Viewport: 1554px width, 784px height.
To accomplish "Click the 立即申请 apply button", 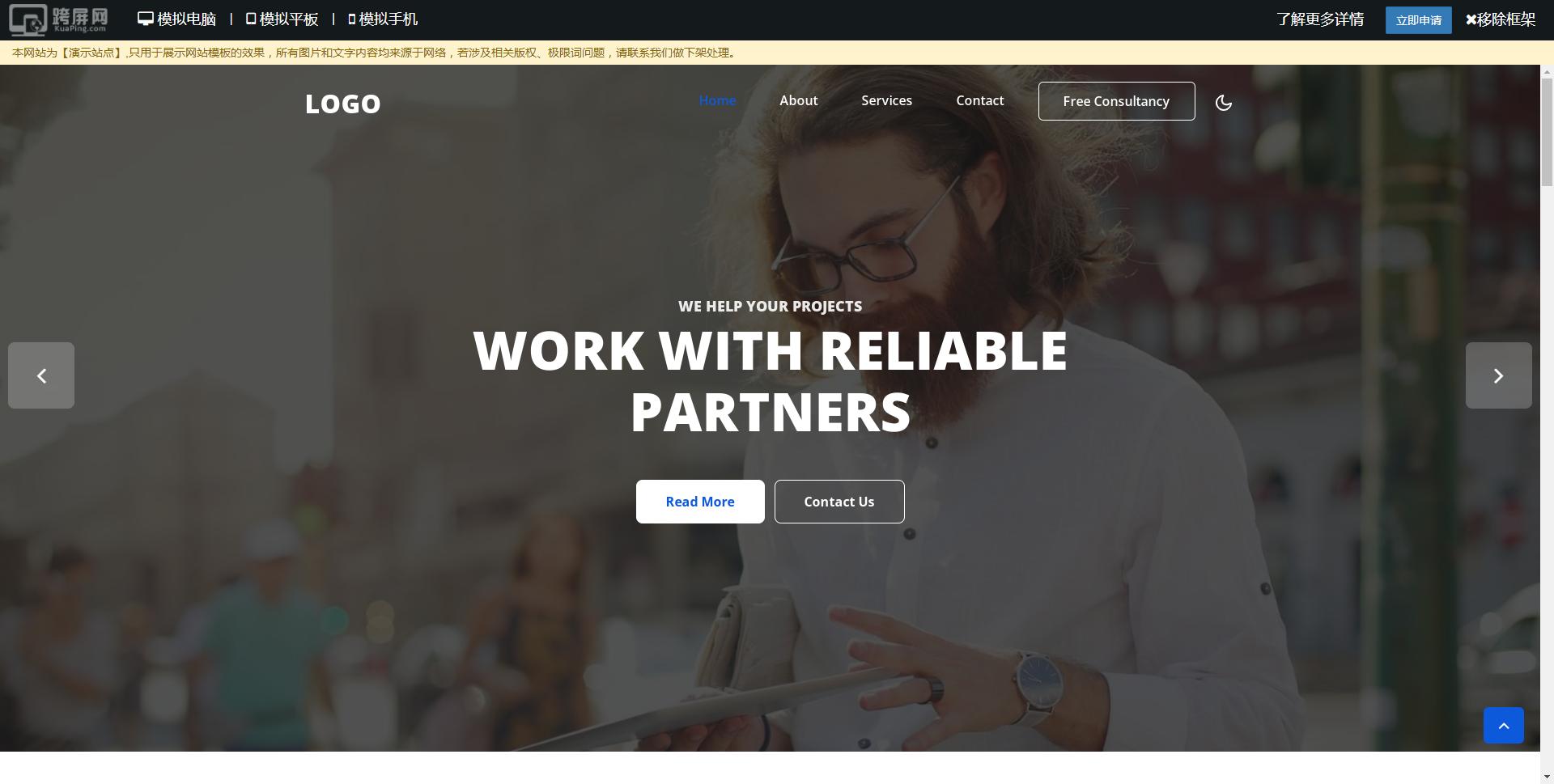I will point(1418,20).
